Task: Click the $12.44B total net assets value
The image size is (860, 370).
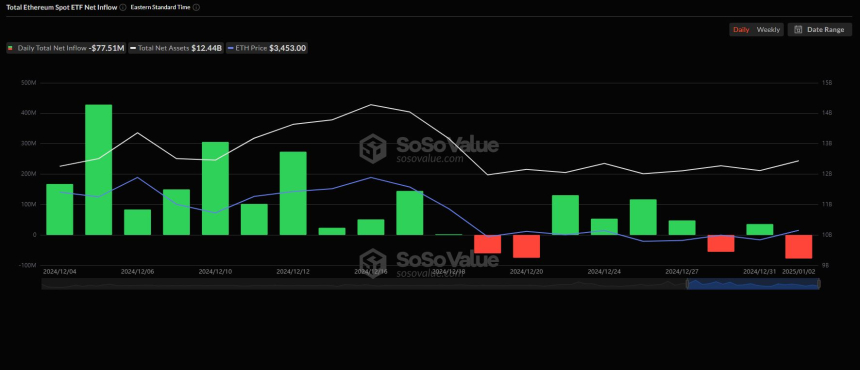Action: [x=206, y=48]
